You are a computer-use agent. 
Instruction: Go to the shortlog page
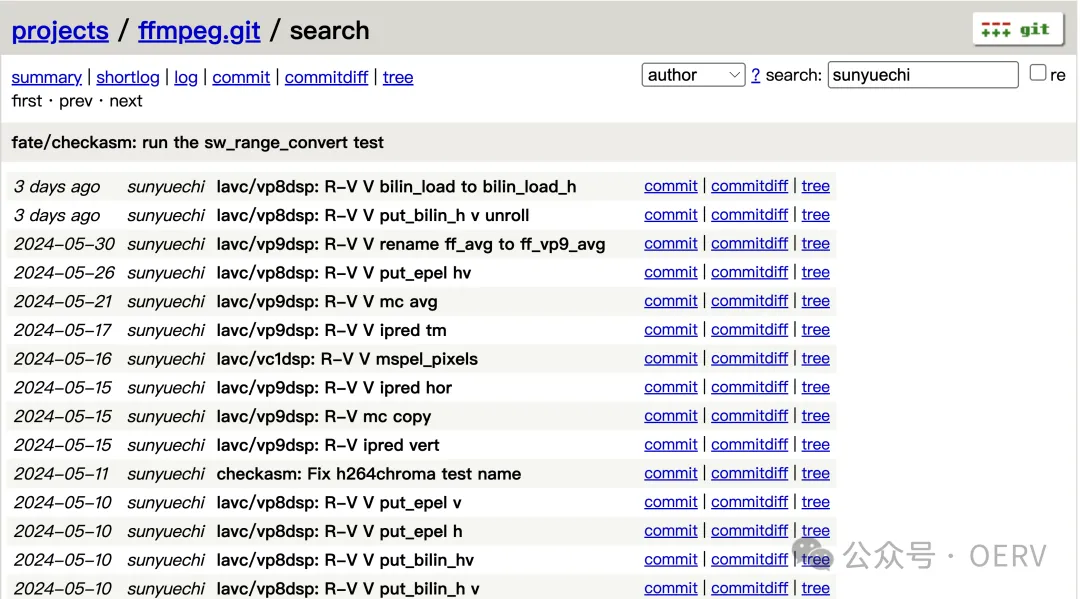click(x=128, y=77)
